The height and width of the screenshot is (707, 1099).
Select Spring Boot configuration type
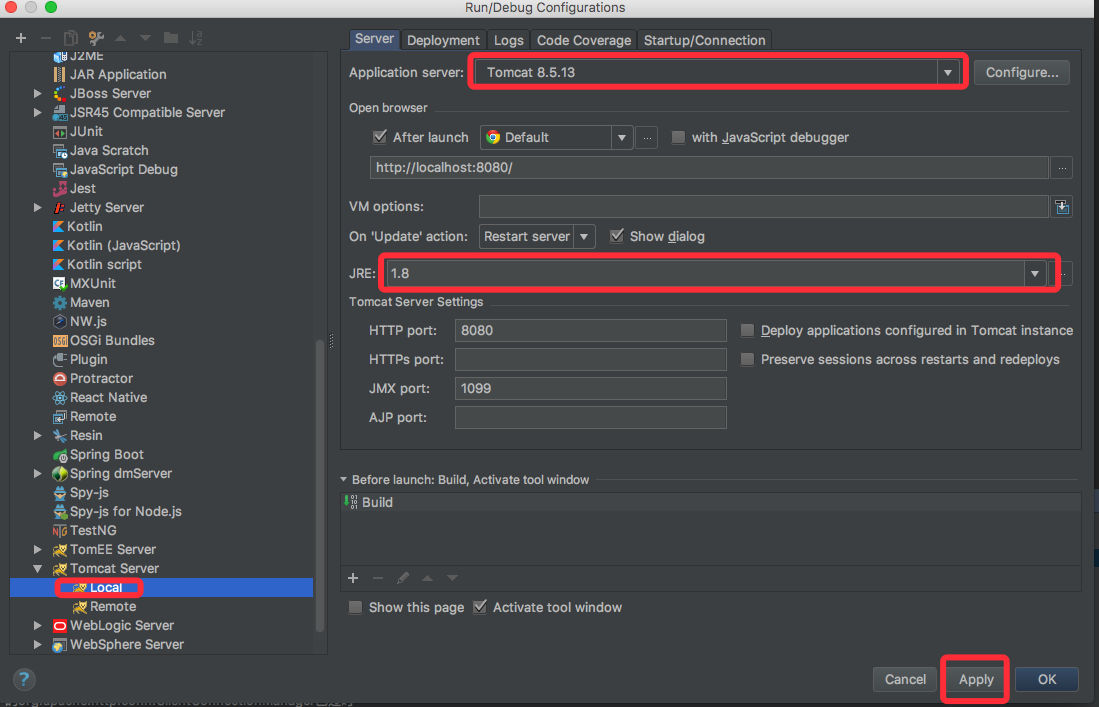point(107,455)
